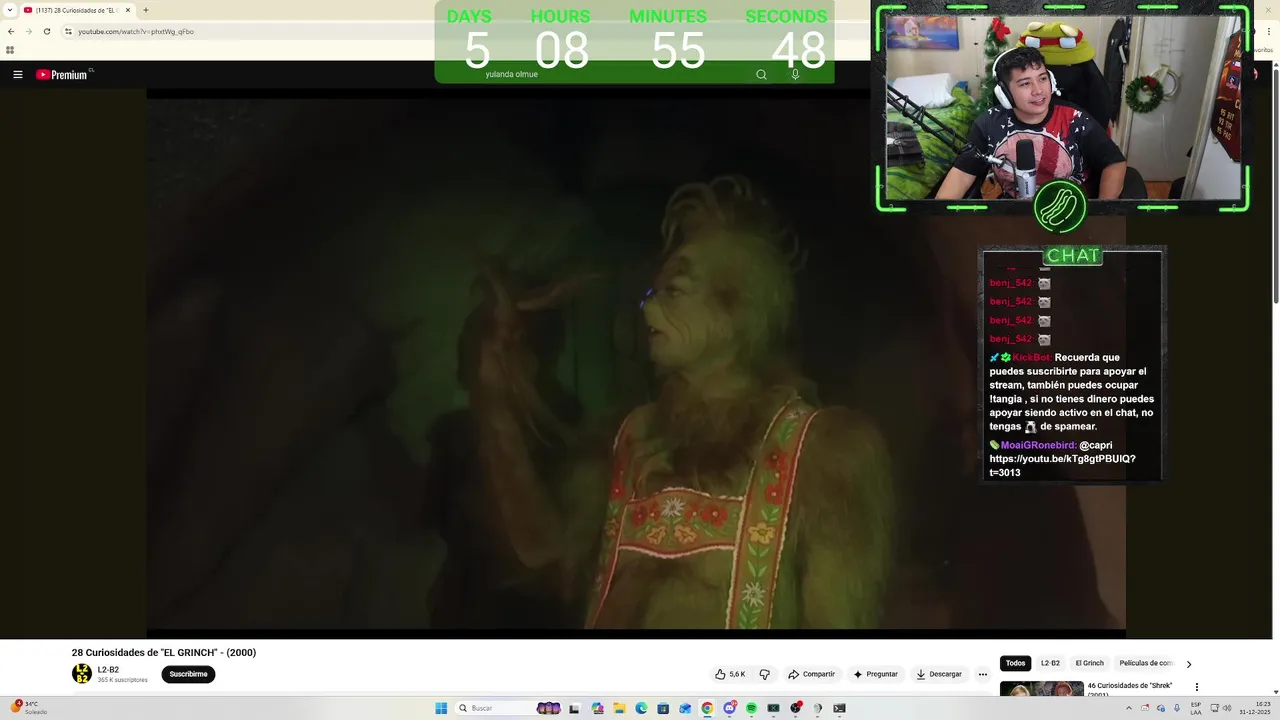Viewport: 1280px width, 720px height.
Task: Open the youtu.be link in chat
Action: pyautogui.click(x=1062, y=466)
